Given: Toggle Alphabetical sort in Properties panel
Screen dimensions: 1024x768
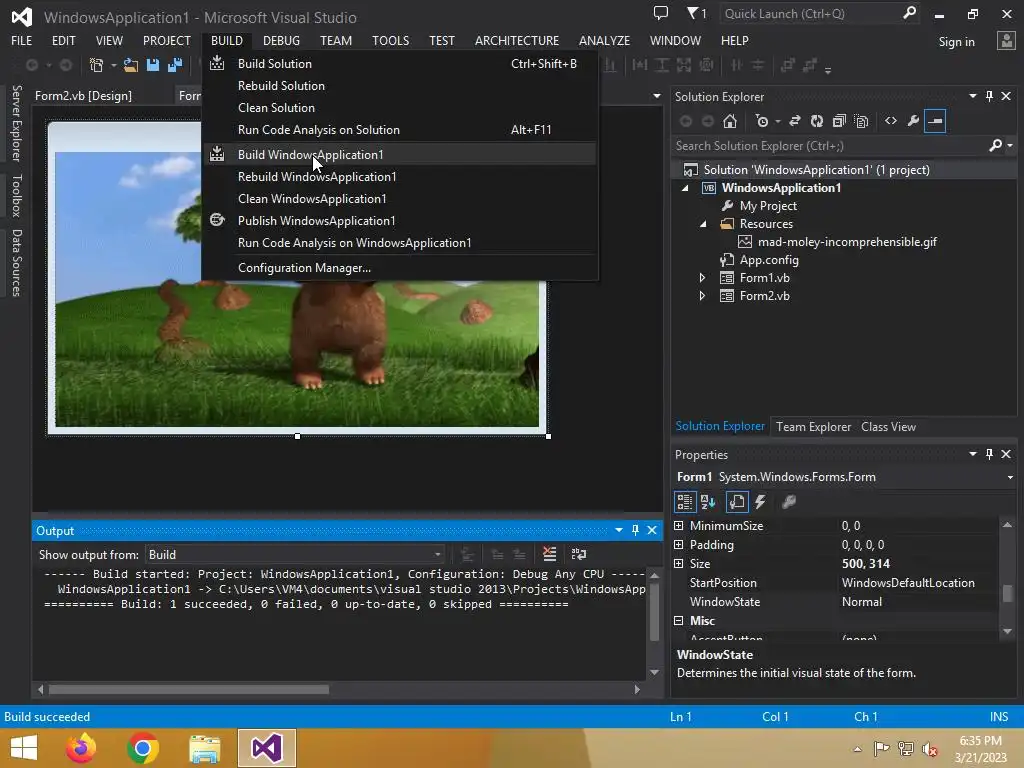Looking at the screenshot, I should point(708,502).
